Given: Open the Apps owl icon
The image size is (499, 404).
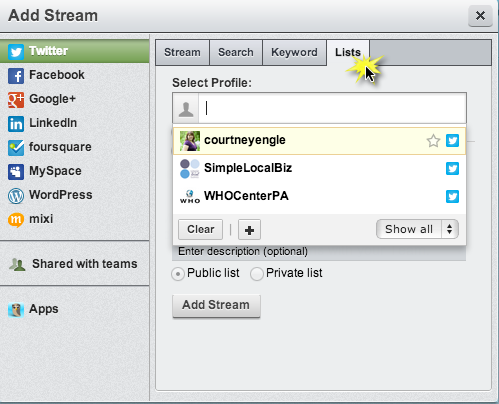Looking at the screenshot, I should pyautogui.click(x=16, y=310).
